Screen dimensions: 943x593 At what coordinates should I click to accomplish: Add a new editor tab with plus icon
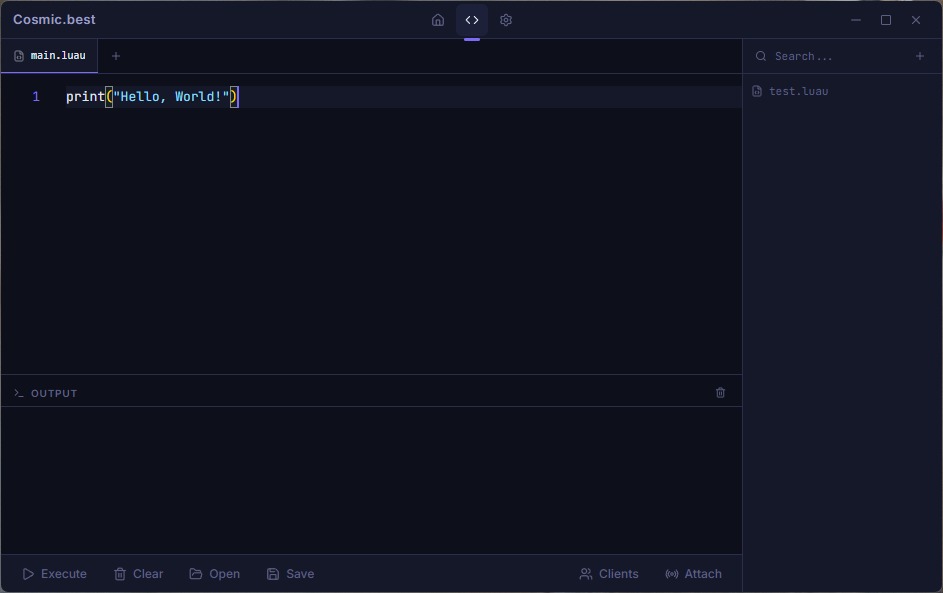(116, 56)
